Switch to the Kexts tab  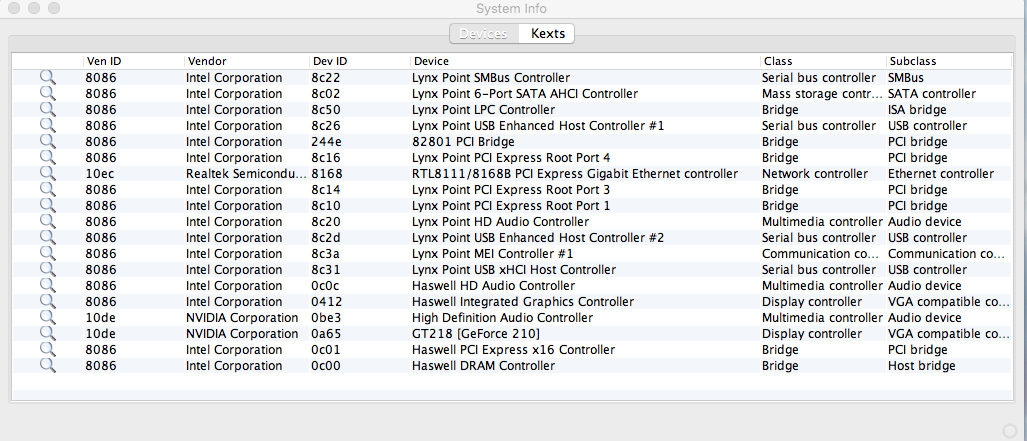[547, 34]
